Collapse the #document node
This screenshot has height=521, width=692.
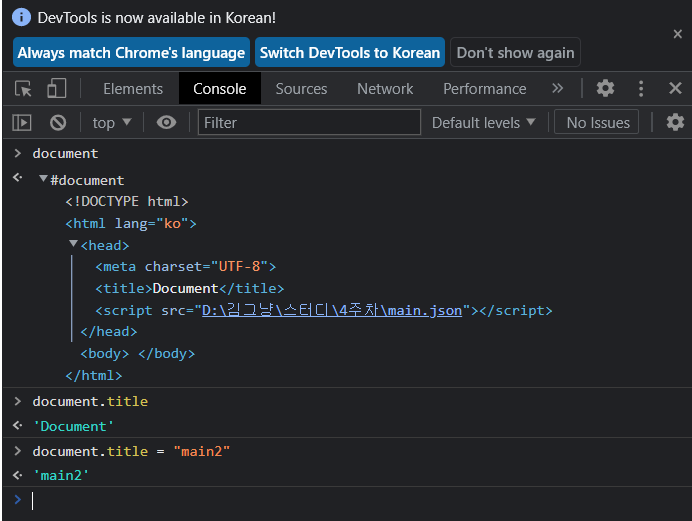[x=43, y=179]
